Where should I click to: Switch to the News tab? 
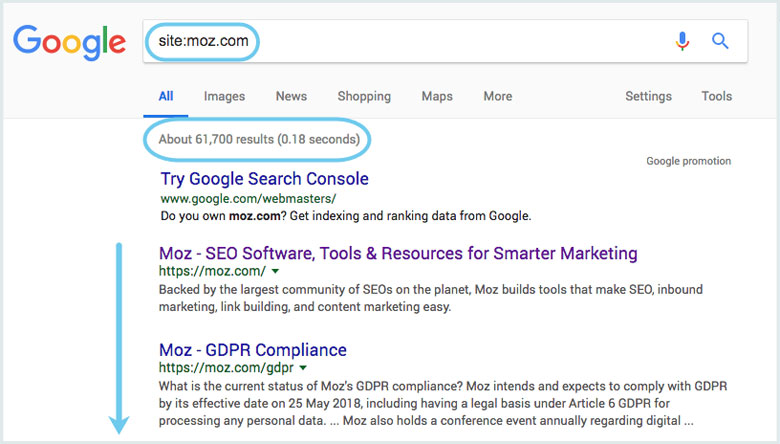pos(291,96)
